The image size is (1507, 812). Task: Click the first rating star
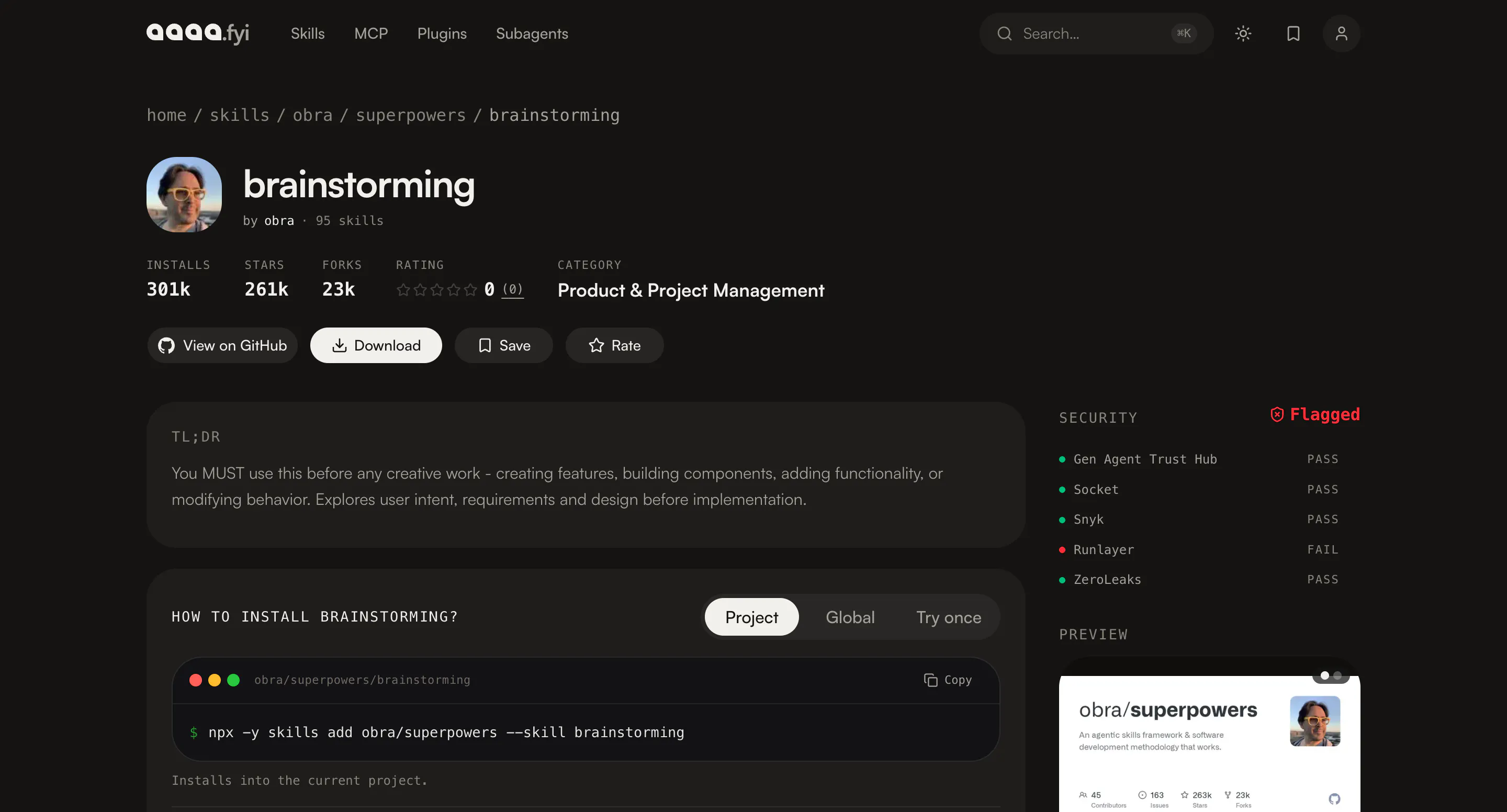point(403,289)
